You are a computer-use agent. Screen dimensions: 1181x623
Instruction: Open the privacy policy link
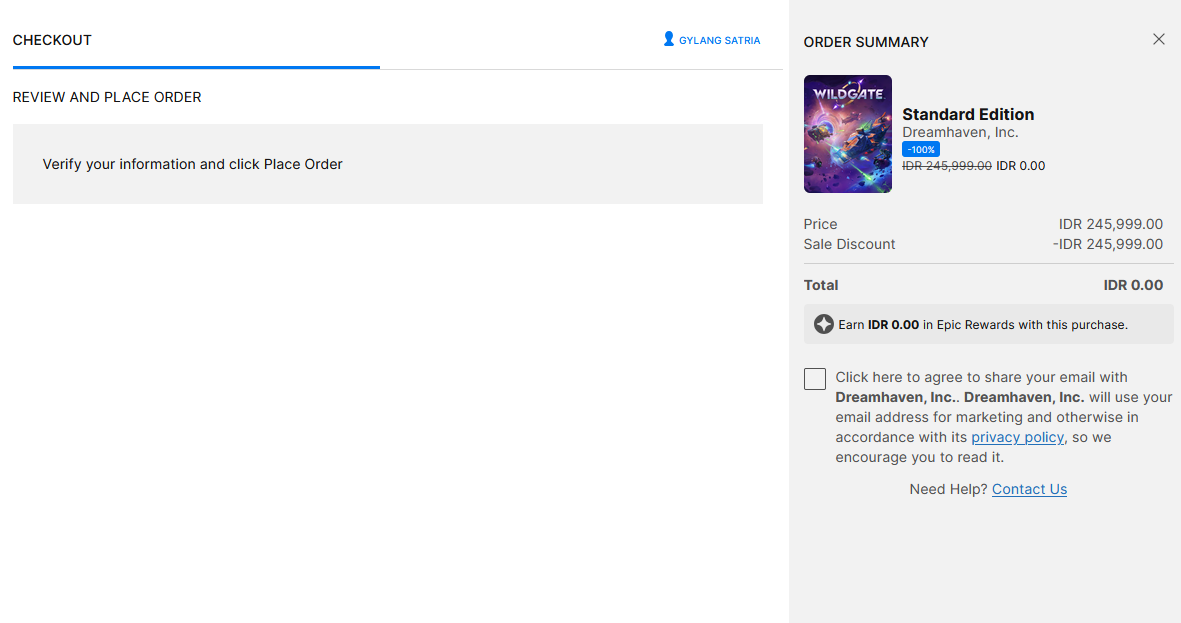1017,437
